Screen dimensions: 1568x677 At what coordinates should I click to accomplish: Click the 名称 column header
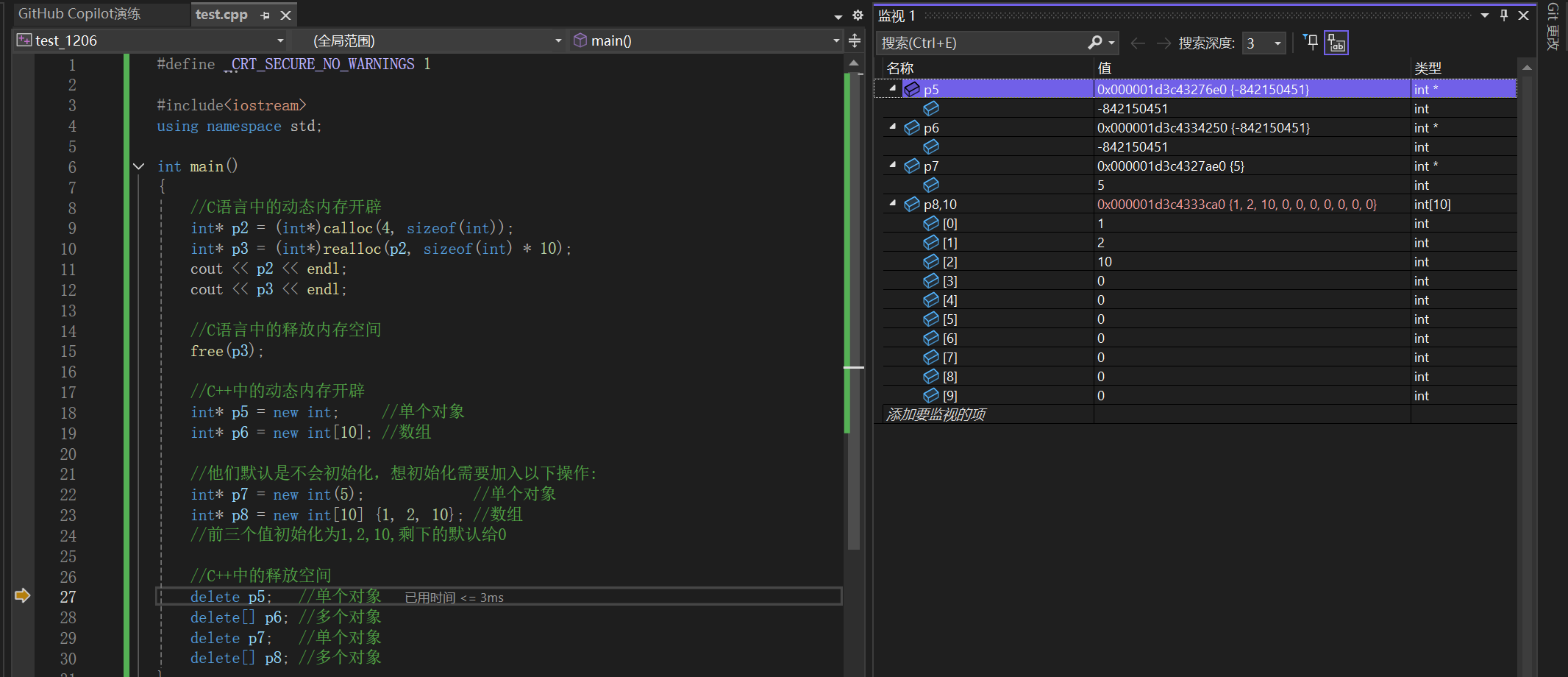point(899,68)
